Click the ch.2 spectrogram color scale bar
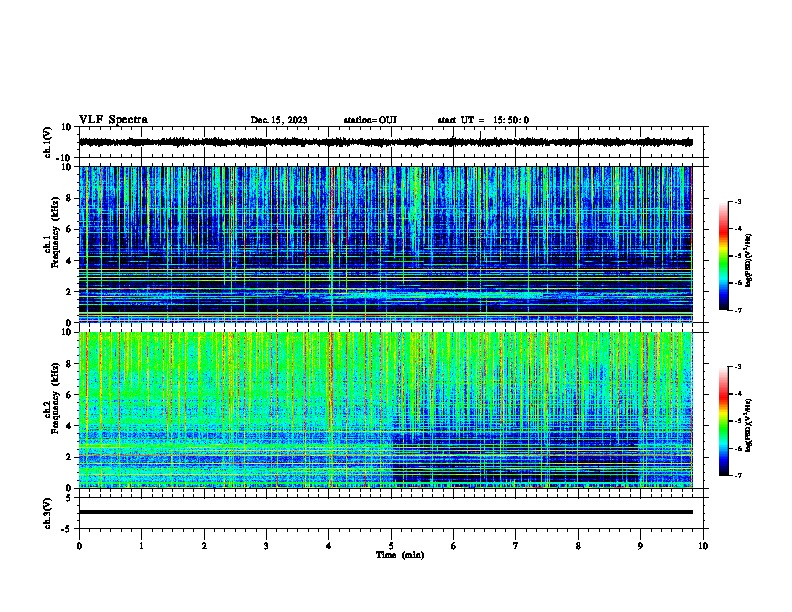Screen dimensions: 792x612 pyautogui.click(x=723, y=421)
